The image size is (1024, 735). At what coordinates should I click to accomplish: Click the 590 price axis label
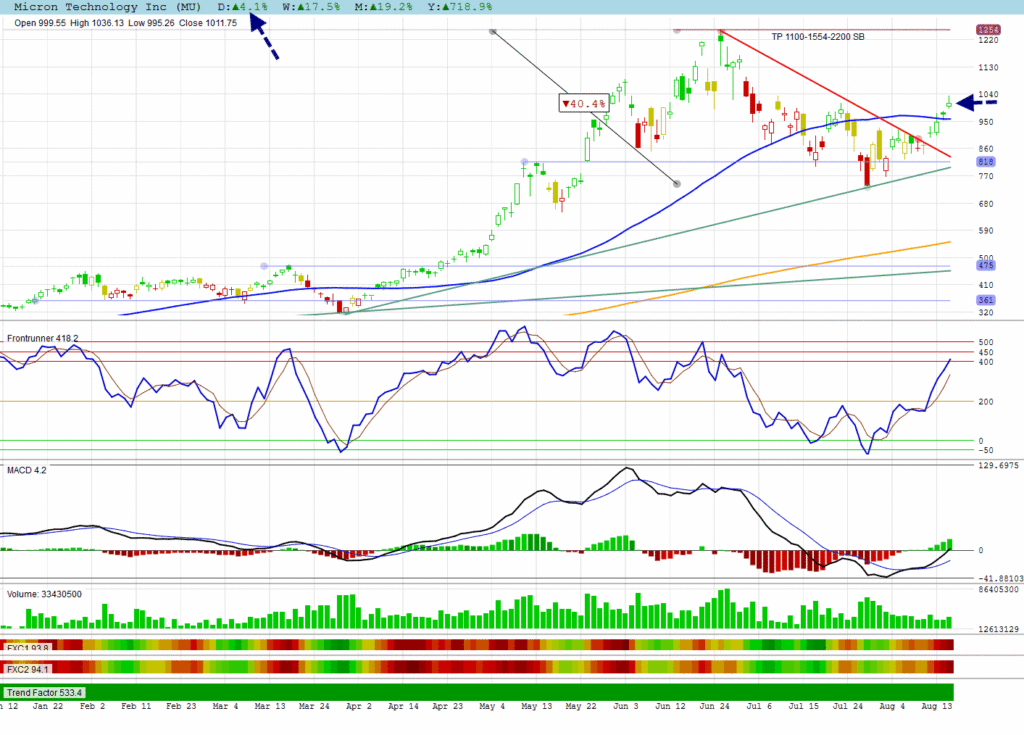pos(985,231)
